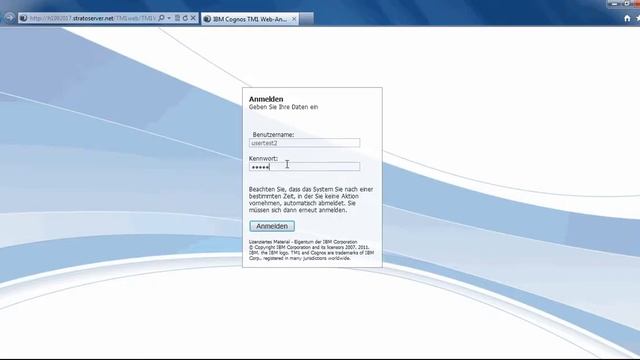
Task: Click the stratoserver.net URL in address bar
Action: [x=92, y=18]
